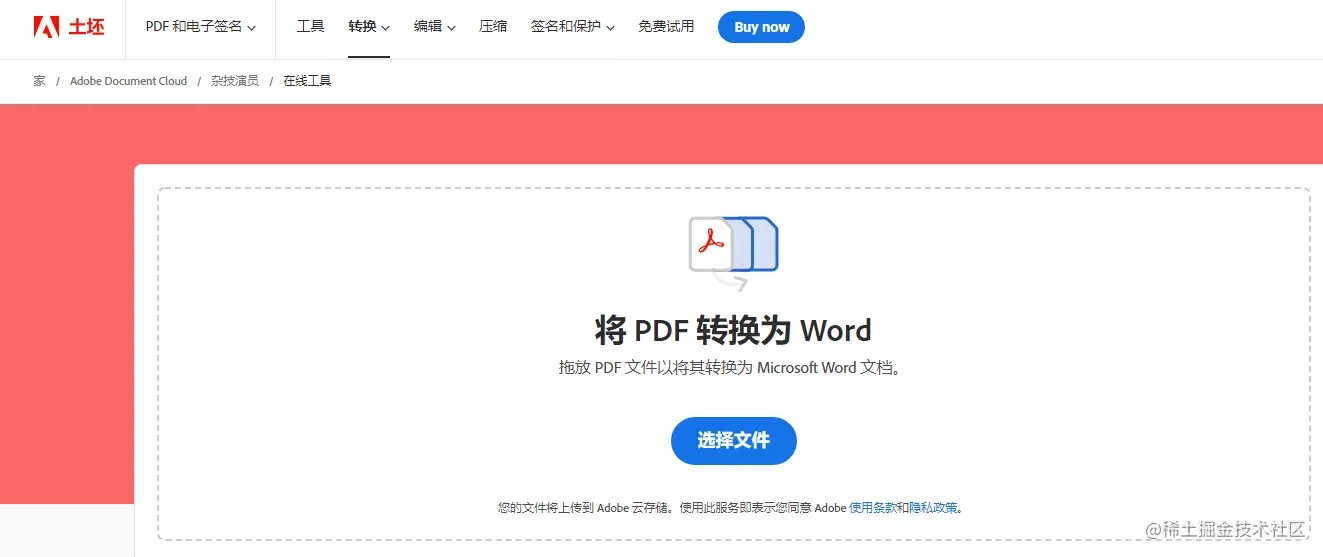Expand the 编辑 menu
Screen dimensions: 1323x557
pyautogui.click(x=435, y=27)
